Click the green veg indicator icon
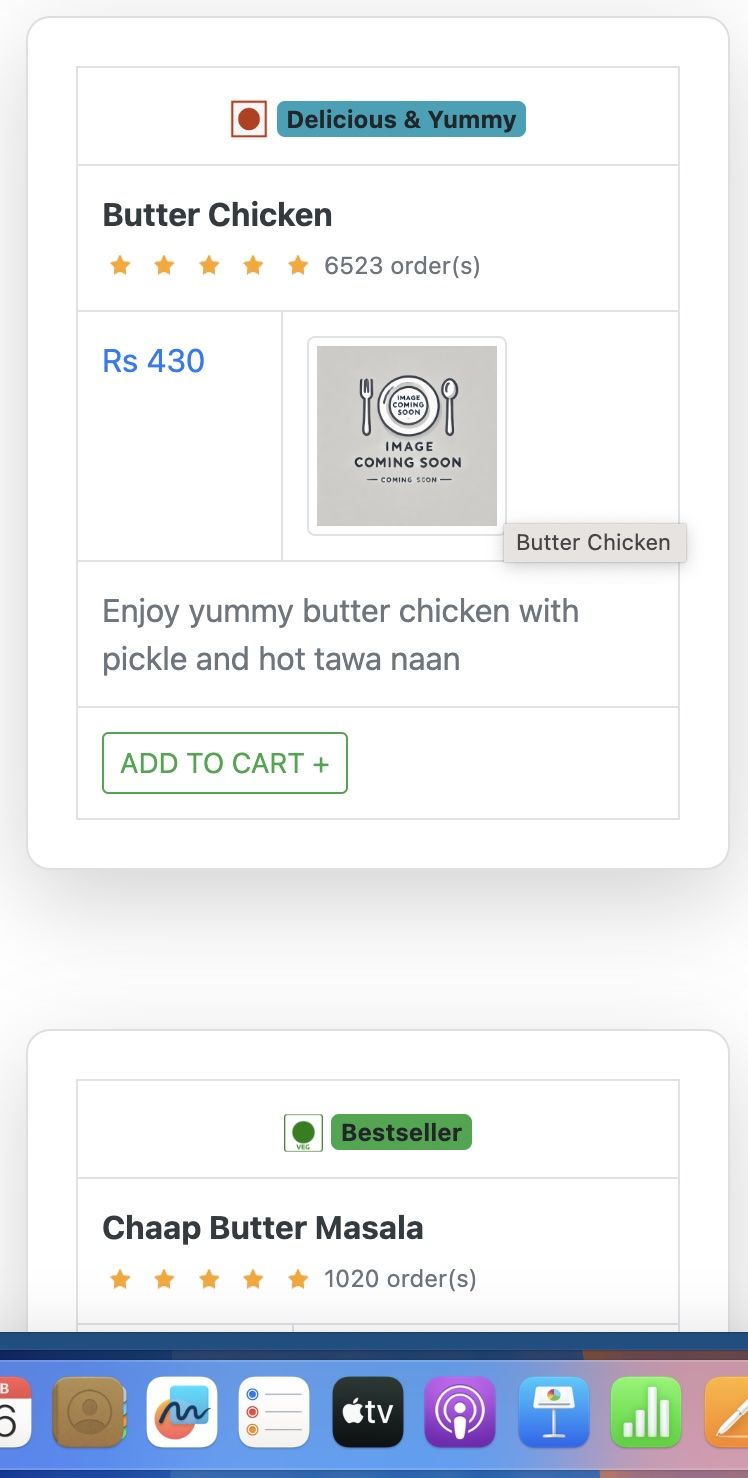Viewport: 748px width, 1478px height. (x=303, y=1133)
